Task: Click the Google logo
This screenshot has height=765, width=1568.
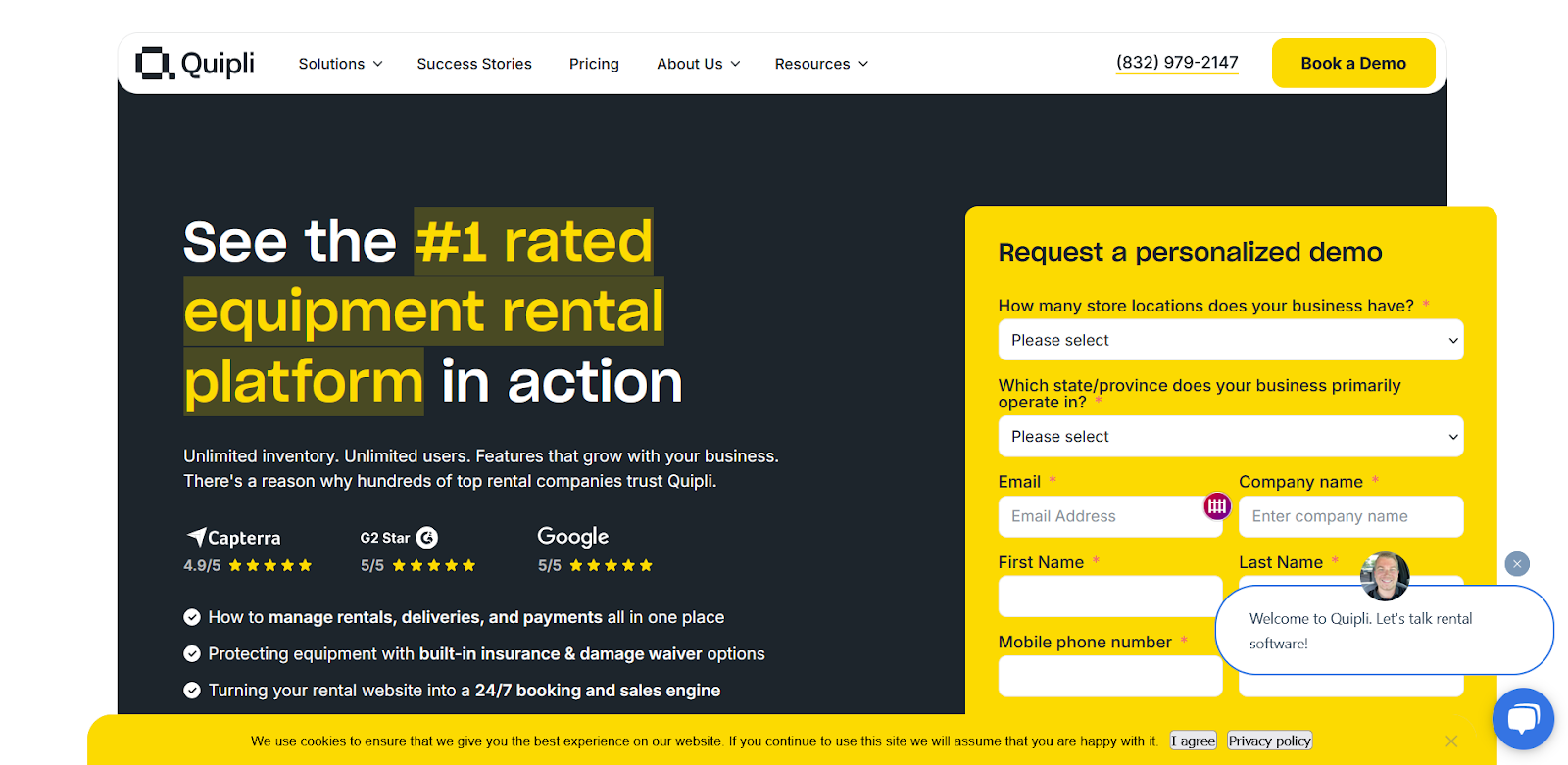Action: (573, 537)
